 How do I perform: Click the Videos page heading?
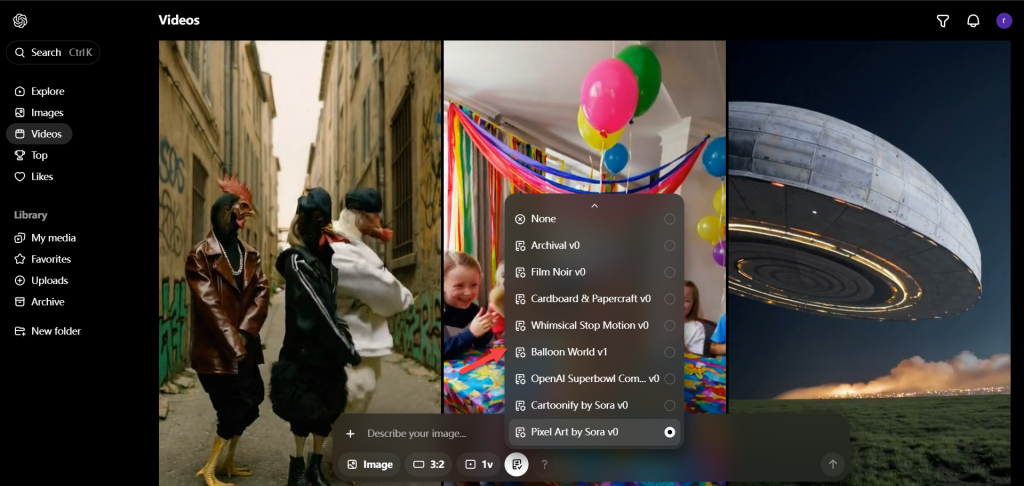(179, 20)
